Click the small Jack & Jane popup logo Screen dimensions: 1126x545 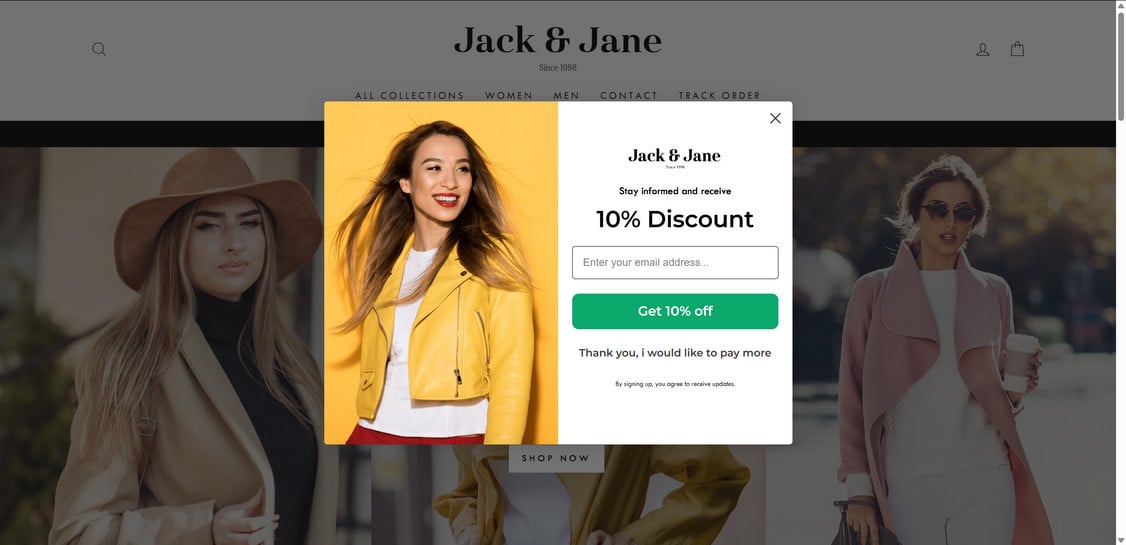pyautogui.click(x=674, y=157)
